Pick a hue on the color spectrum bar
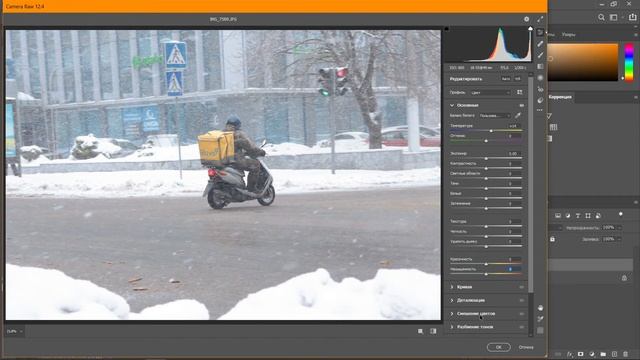The image size is (640, 360). click(629, 62)
